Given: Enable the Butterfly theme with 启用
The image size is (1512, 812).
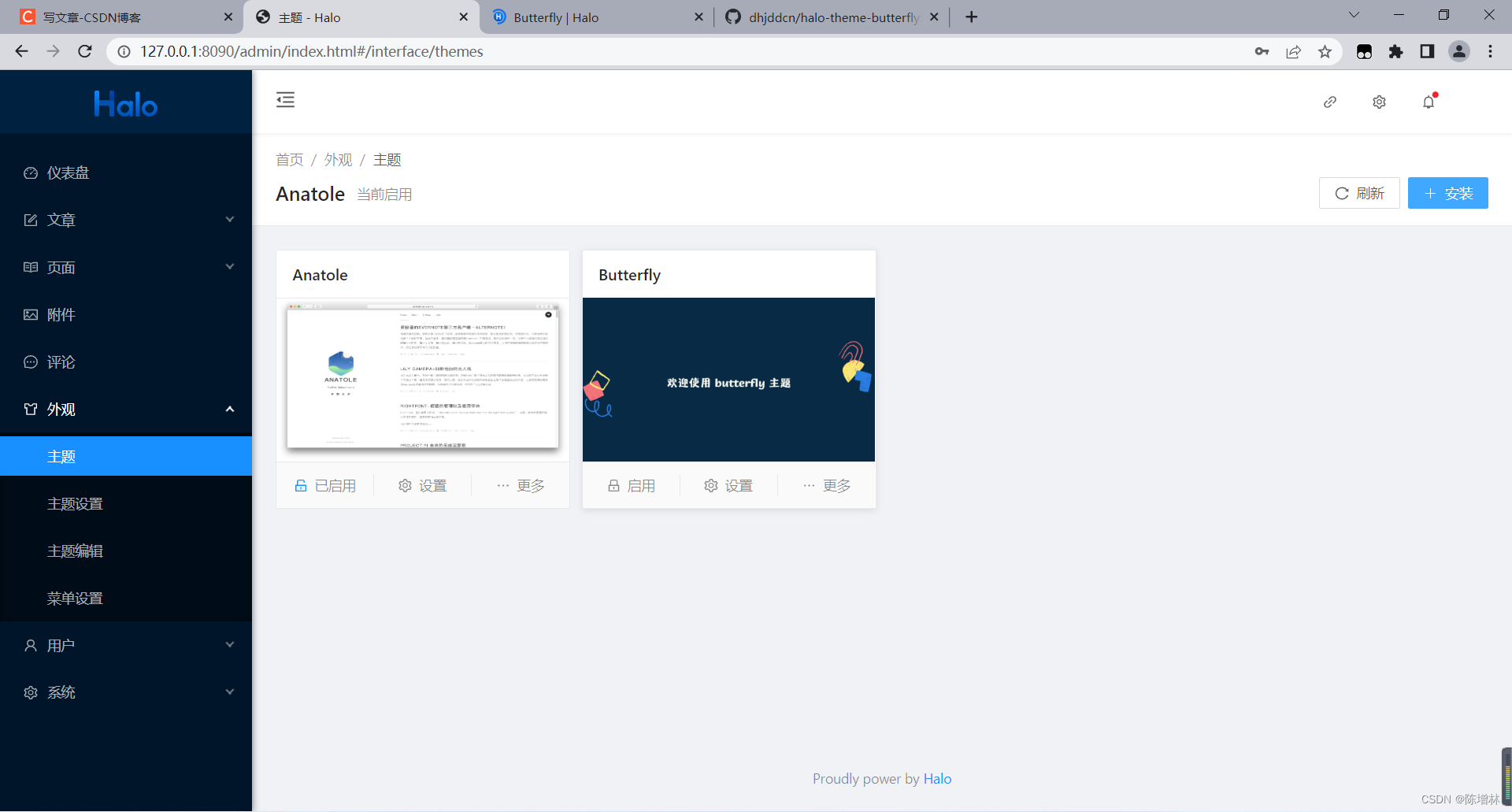Looking at the screenshot, I should 632,486.
